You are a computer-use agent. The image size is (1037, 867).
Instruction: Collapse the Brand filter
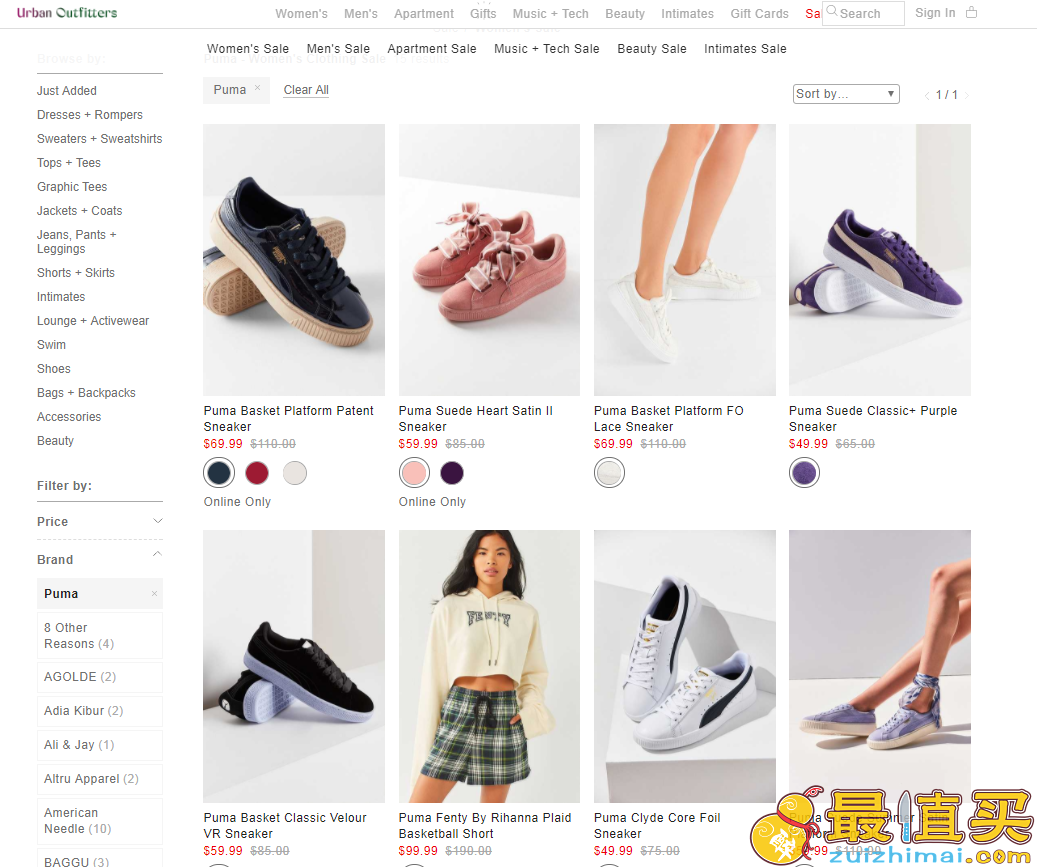click(x=100, y=559)
